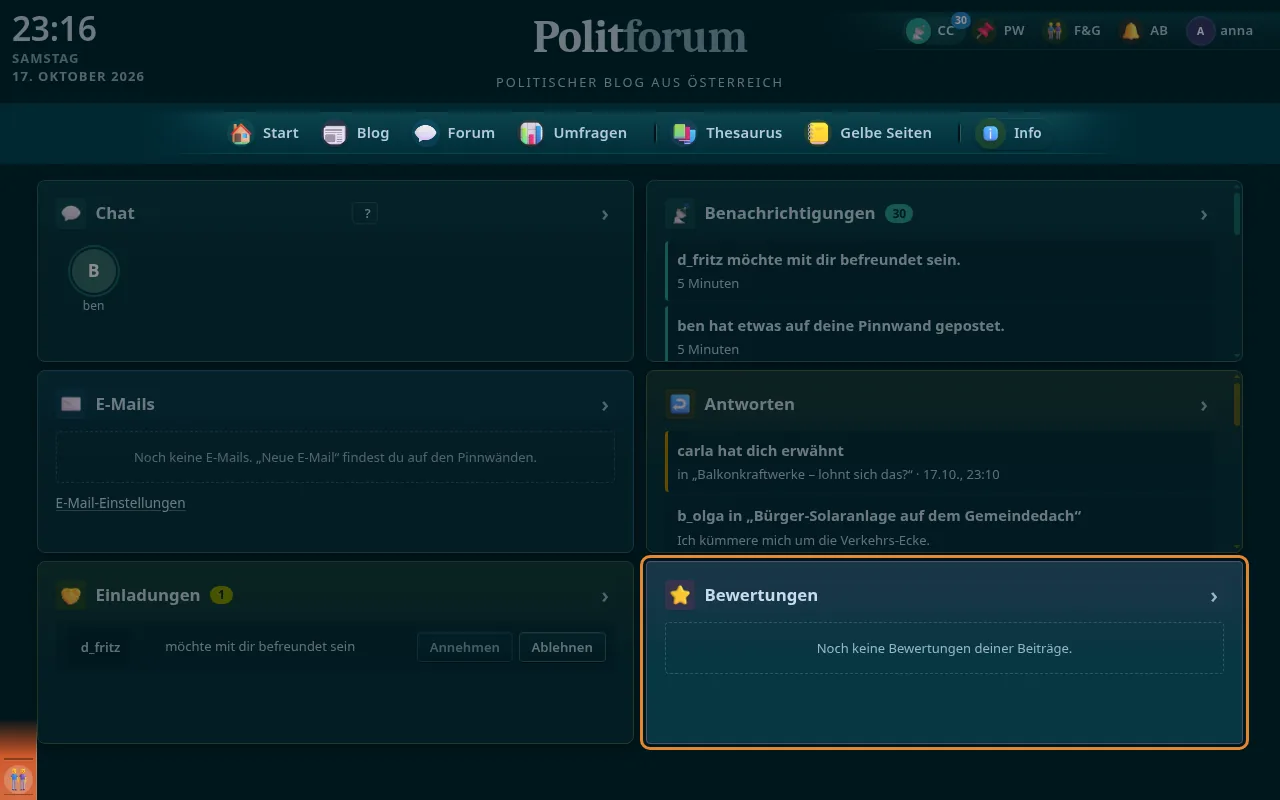Click the Info circle icon
This screenshot has height=800, width=1280.
(991, 133)
